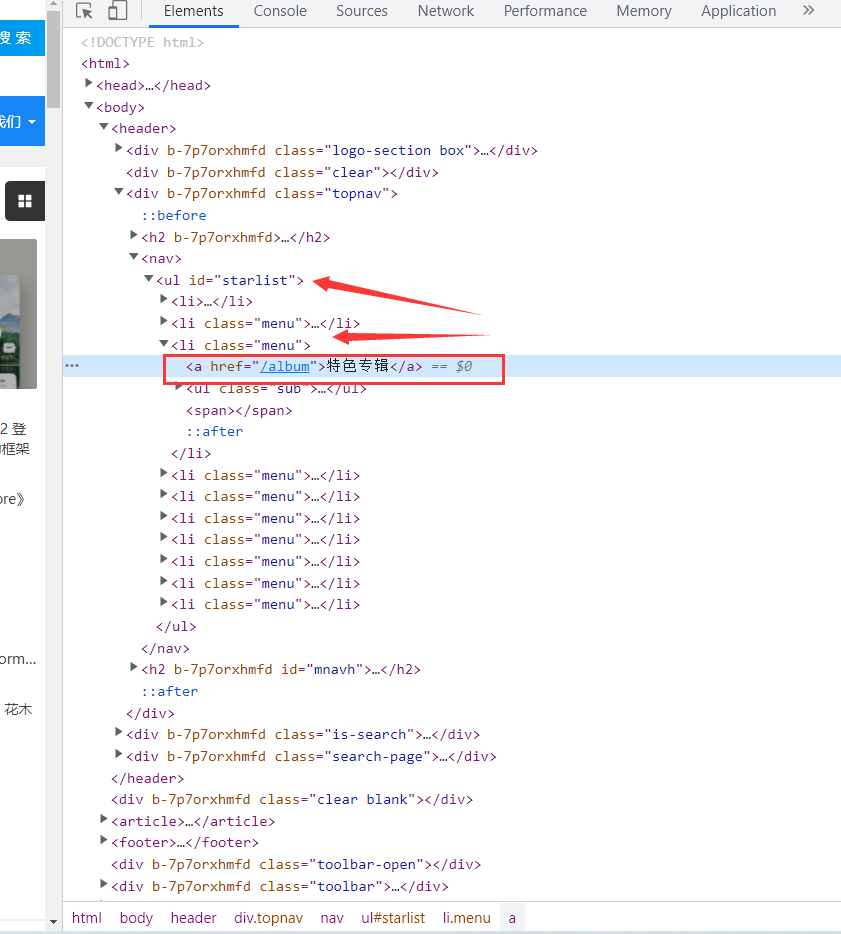Select ul#starlist in the breadcrumb
This screenshot has width=841, height=934.
tap(393, 918)
